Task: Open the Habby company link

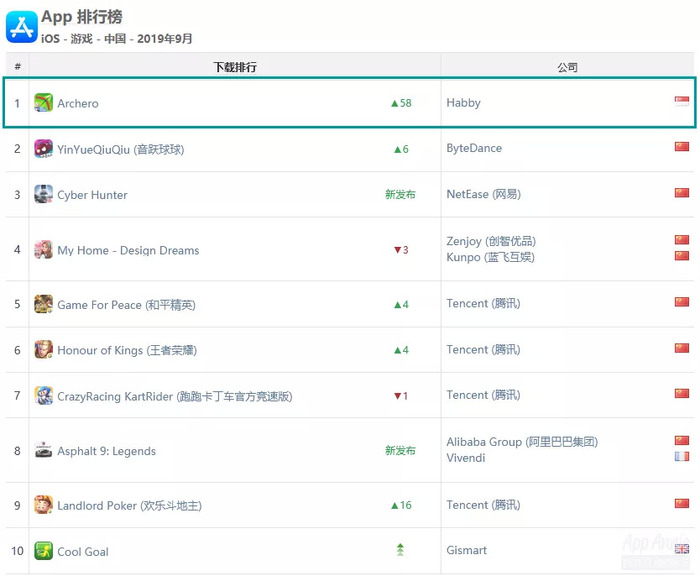Action: click(x=463, y=103)
